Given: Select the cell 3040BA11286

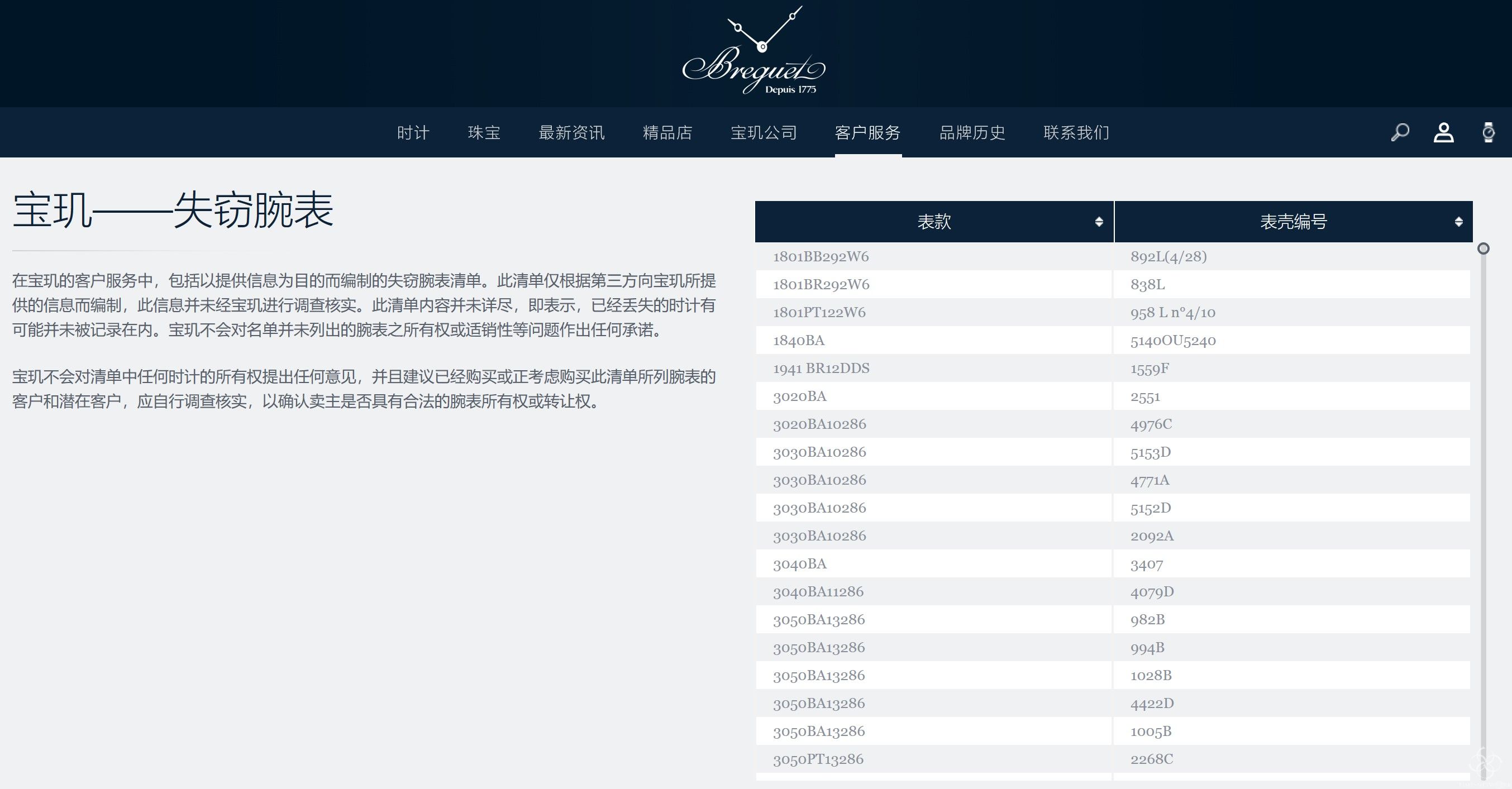Looking at the screenshot, I should 934,591.
